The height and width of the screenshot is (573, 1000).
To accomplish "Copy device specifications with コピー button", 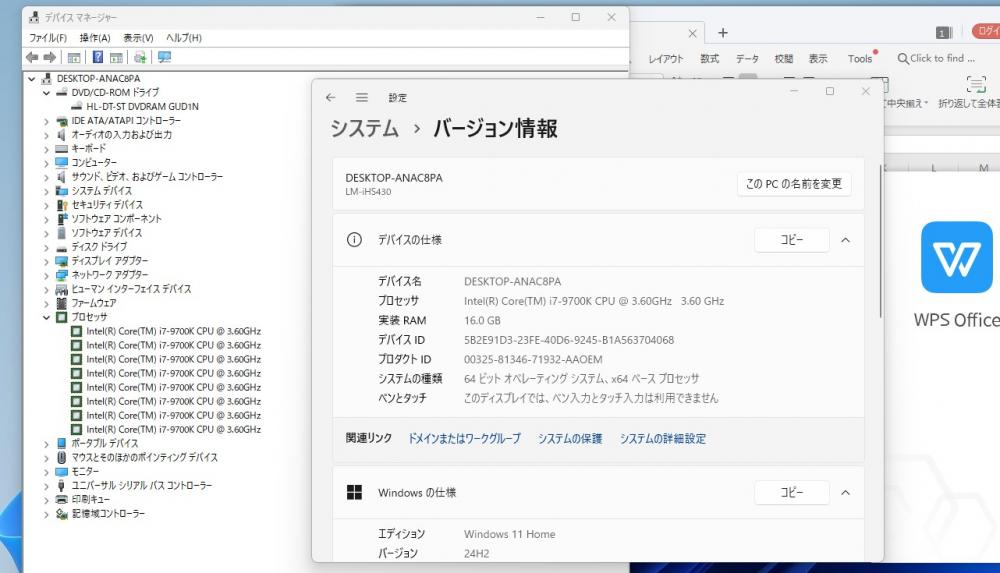I will coord(791,240).
